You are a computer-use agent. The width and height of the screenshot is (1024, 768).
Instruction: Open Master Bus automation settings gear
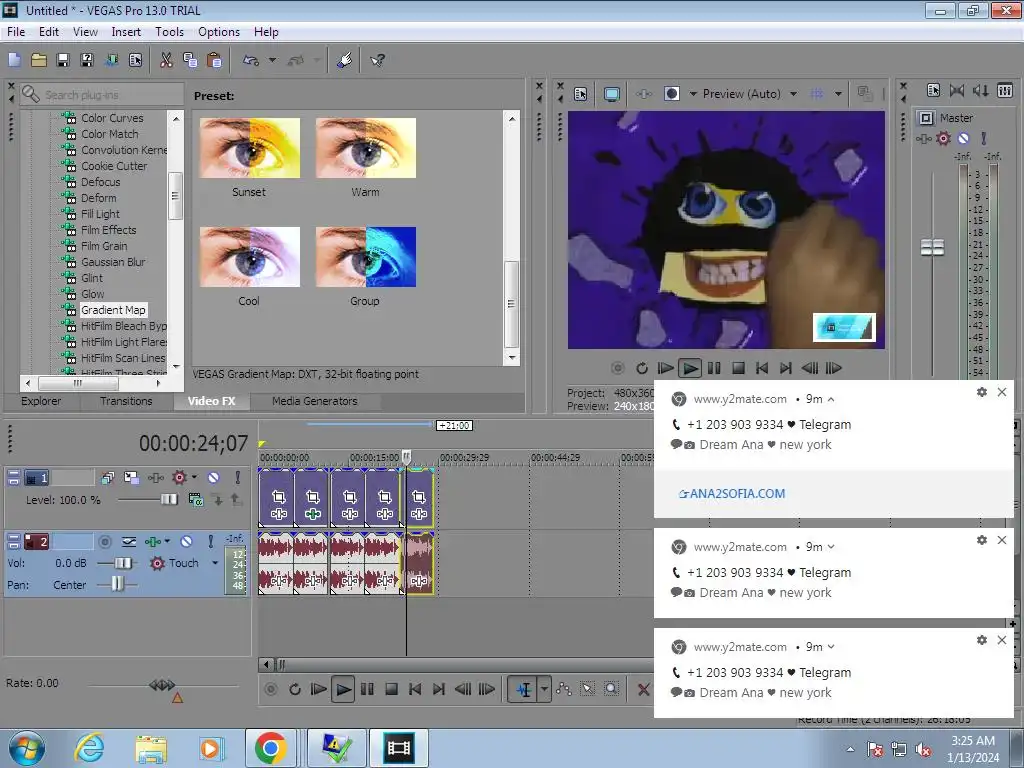point(943,138)
